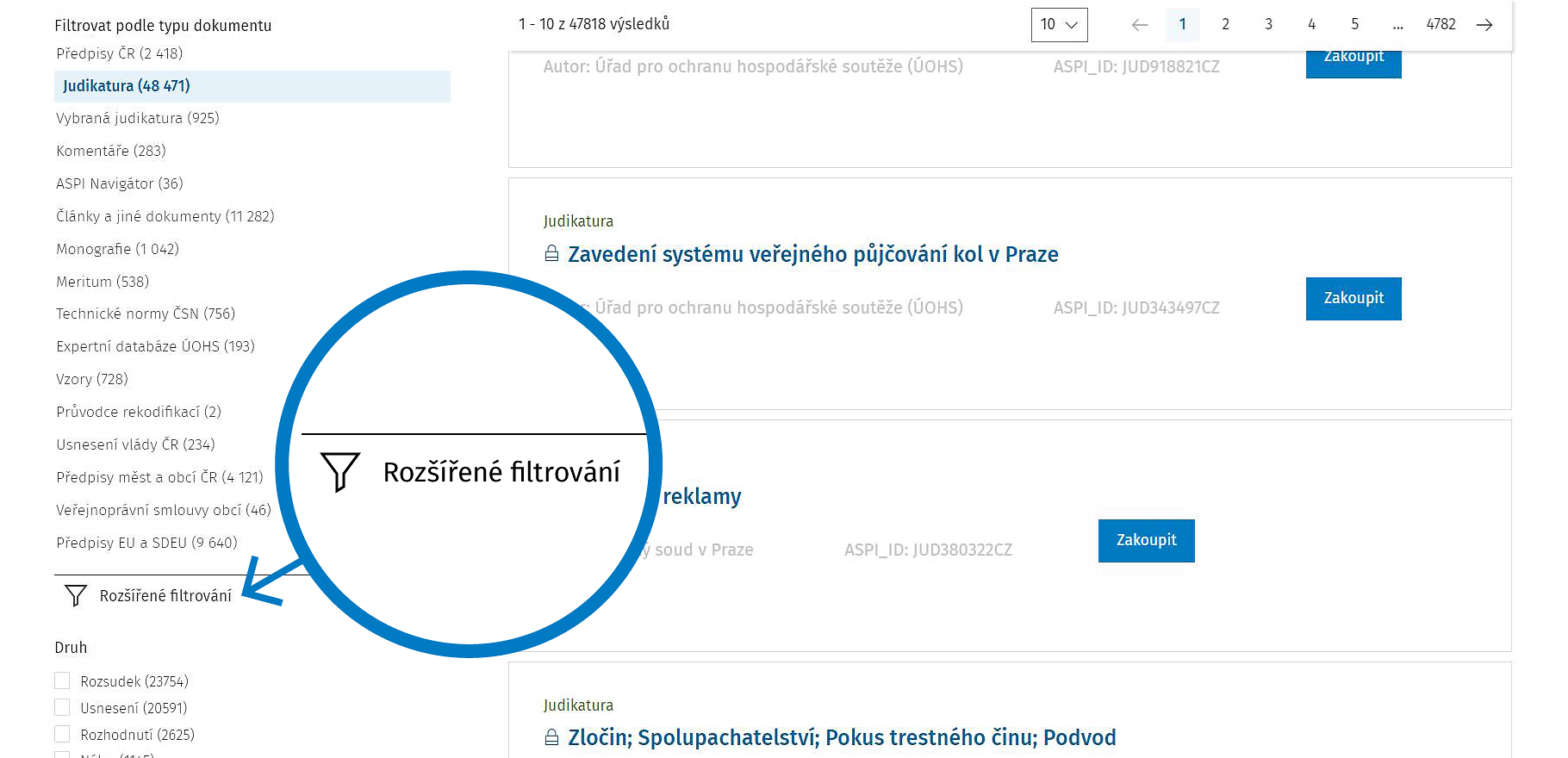The height and width of the screenshot is (758, 1568).
Task: Click the previous page arrow
Action: coord(1139,25)
